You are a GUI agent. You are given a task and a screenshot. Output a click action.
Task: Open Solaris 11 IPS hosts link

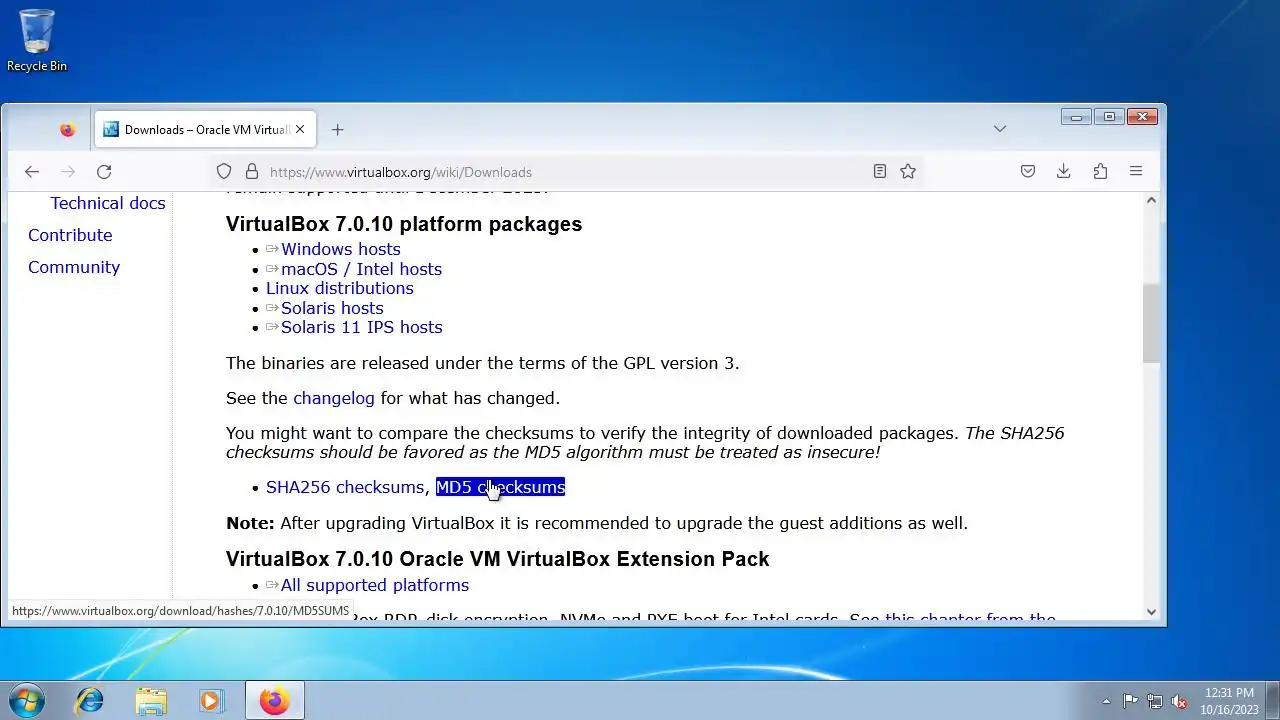361,327
